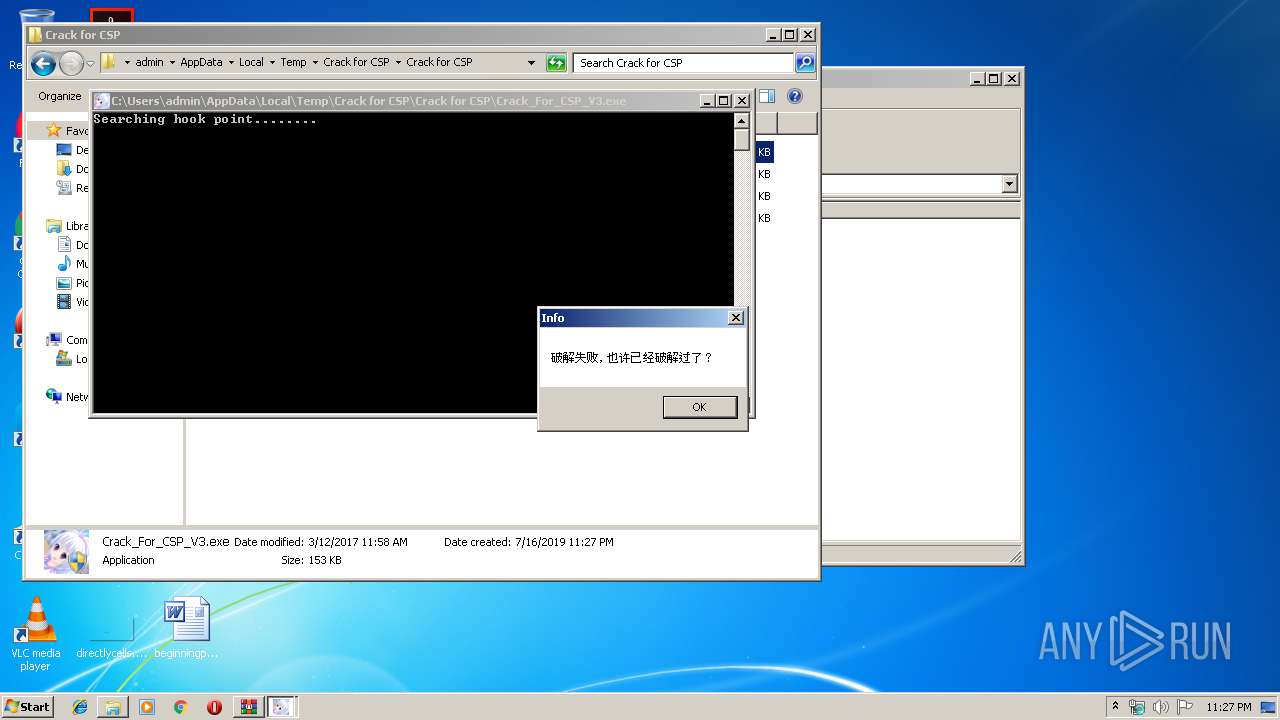Open Windows Explorer taskbar button
Viewport: 1280px width, 720px height.
coord(113,707)
